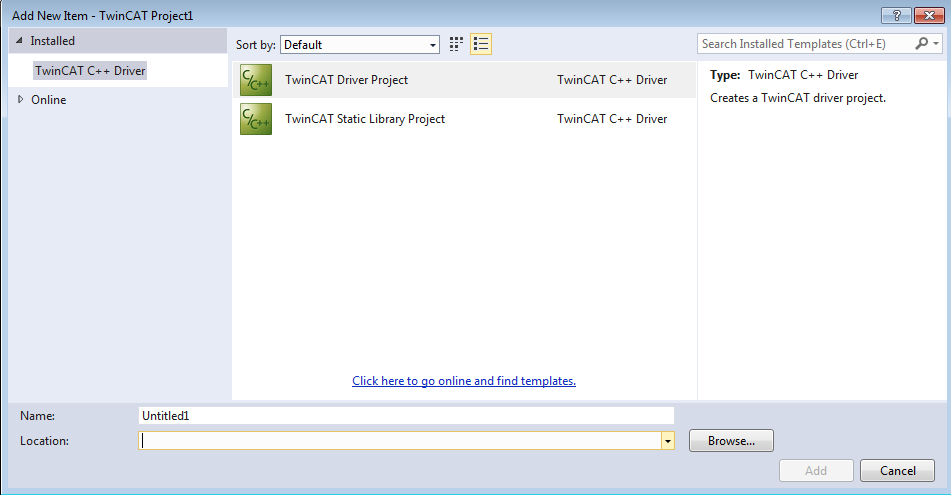Select the TwinCAT Driver Project template icon
Image resolution: width=951 pixels, height=495 pixels.
coord(256,80)
